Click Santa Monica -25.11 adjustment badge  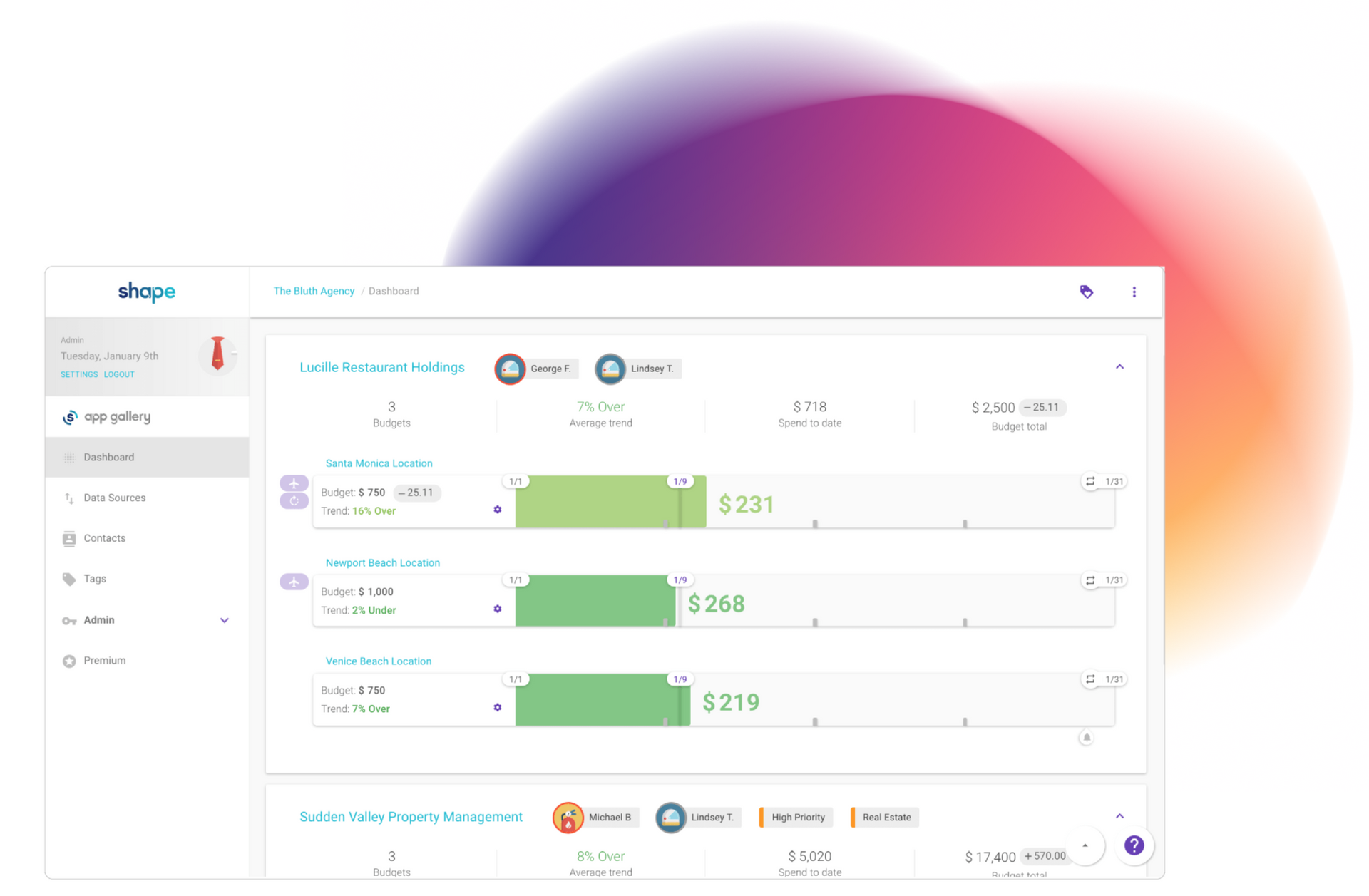pyautogui.click(x=416, y=493)
